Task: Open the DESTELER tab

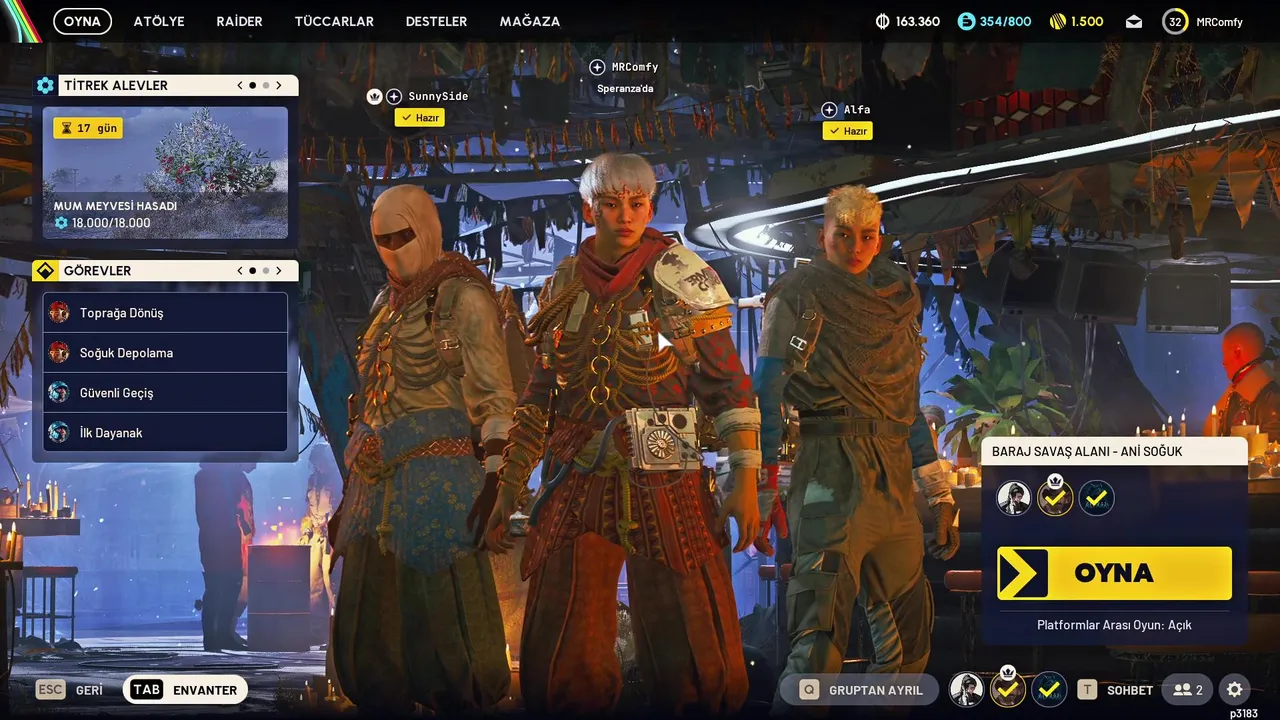Action: pos(436,21)
